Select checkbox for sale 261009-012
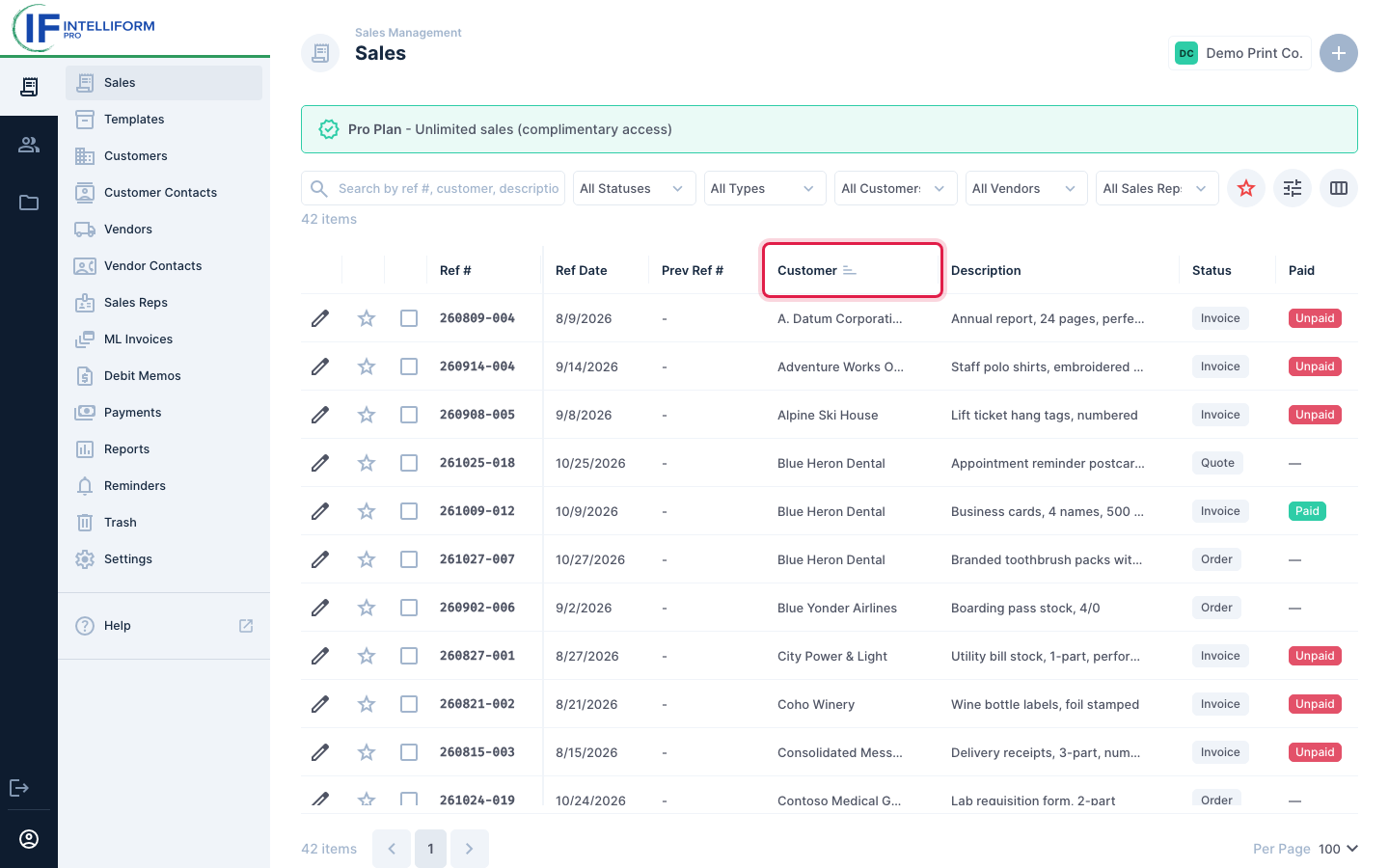Image resolution: width=1389 pixels, height=868 pixels. tap(409, 511)
